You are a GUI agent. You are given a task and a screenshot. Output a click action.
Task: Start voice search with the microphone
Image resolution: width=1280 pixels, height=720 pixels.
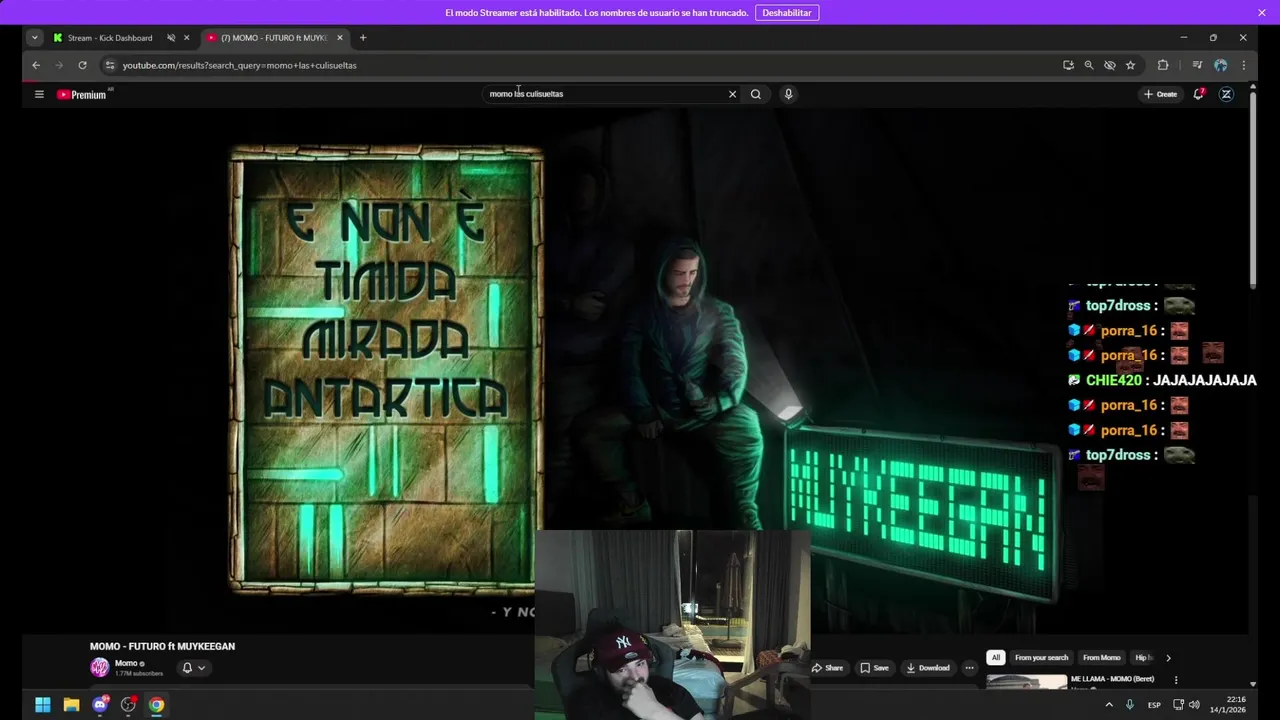pyautogui.click(x=788, y=94)
